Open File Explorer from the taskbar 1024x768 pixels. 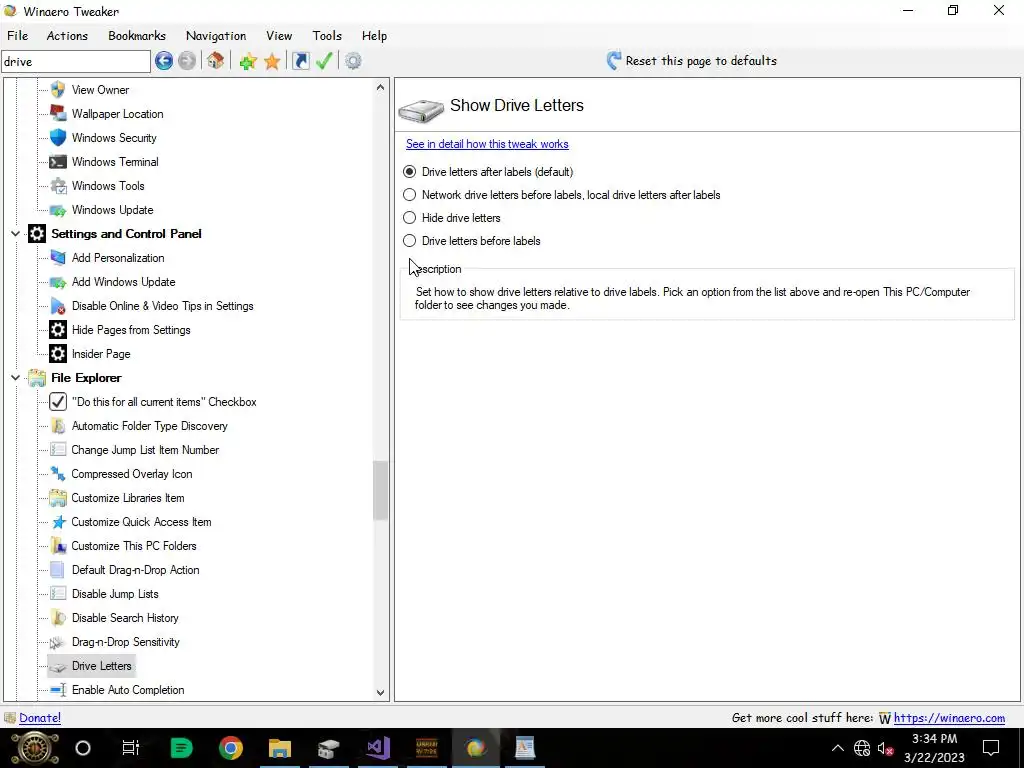point(280,748)
